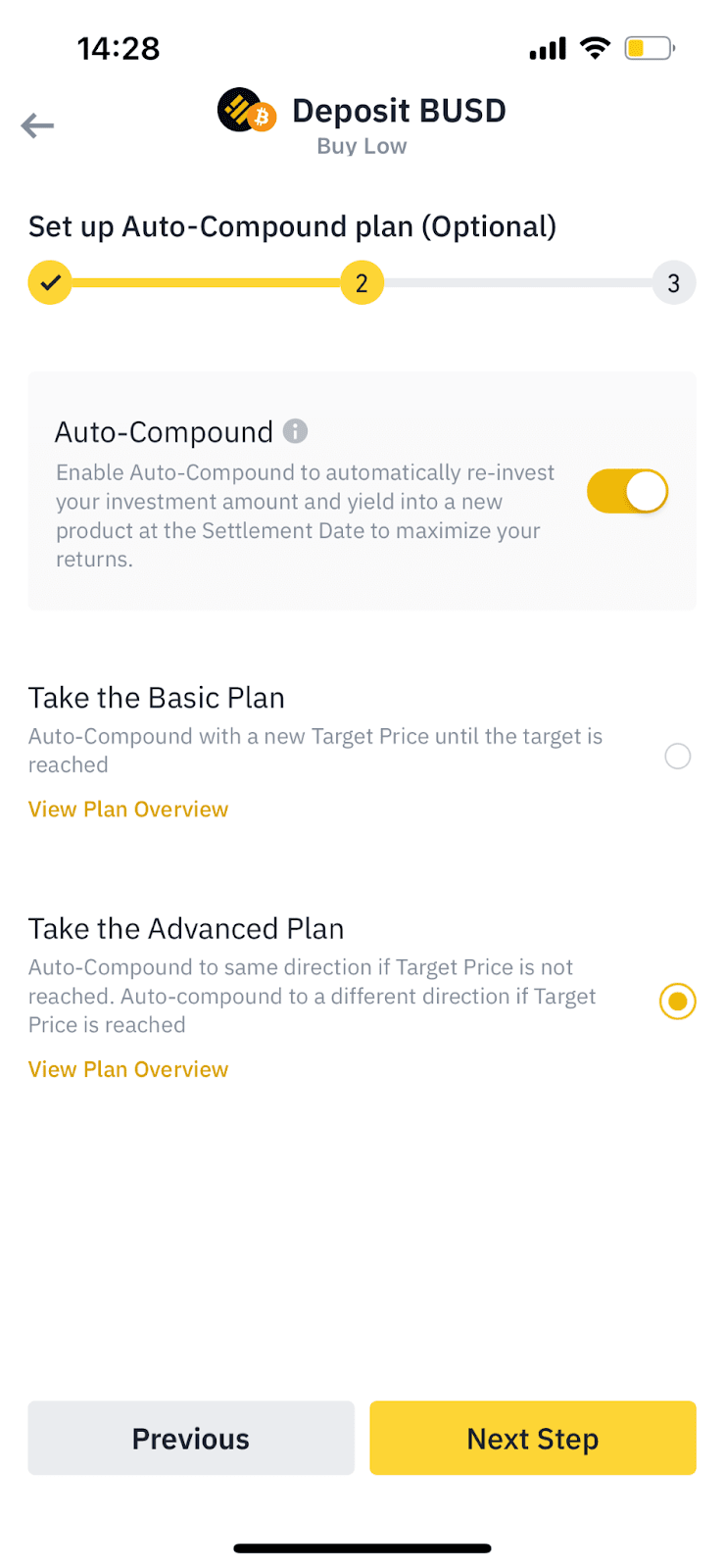This screenshot has height=1568, width=724.
Task: Open View Plan Overview for Advanced Plan
Action: 128,1069
